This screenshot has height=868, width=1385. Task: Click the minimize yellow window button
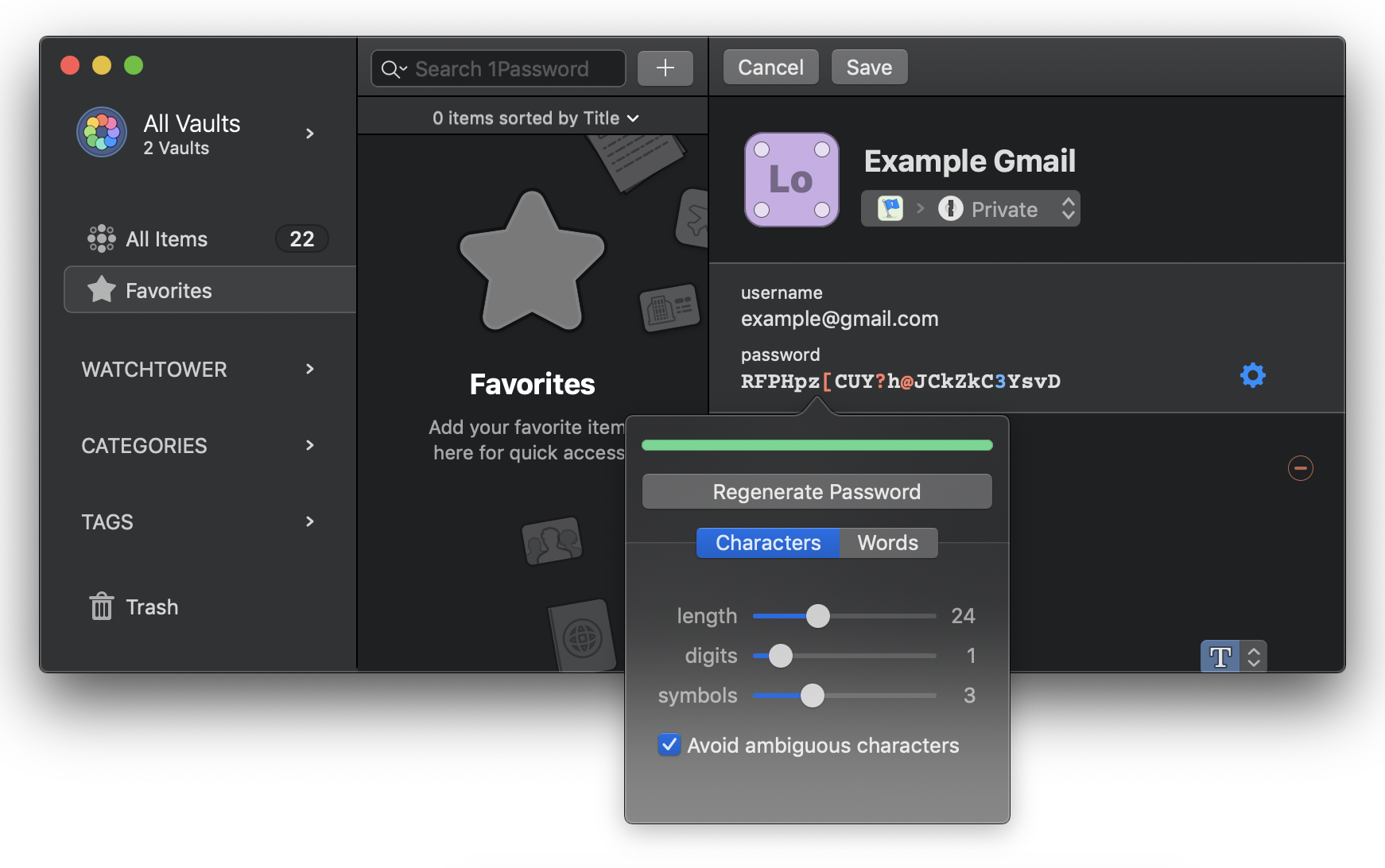click(102, 65)
